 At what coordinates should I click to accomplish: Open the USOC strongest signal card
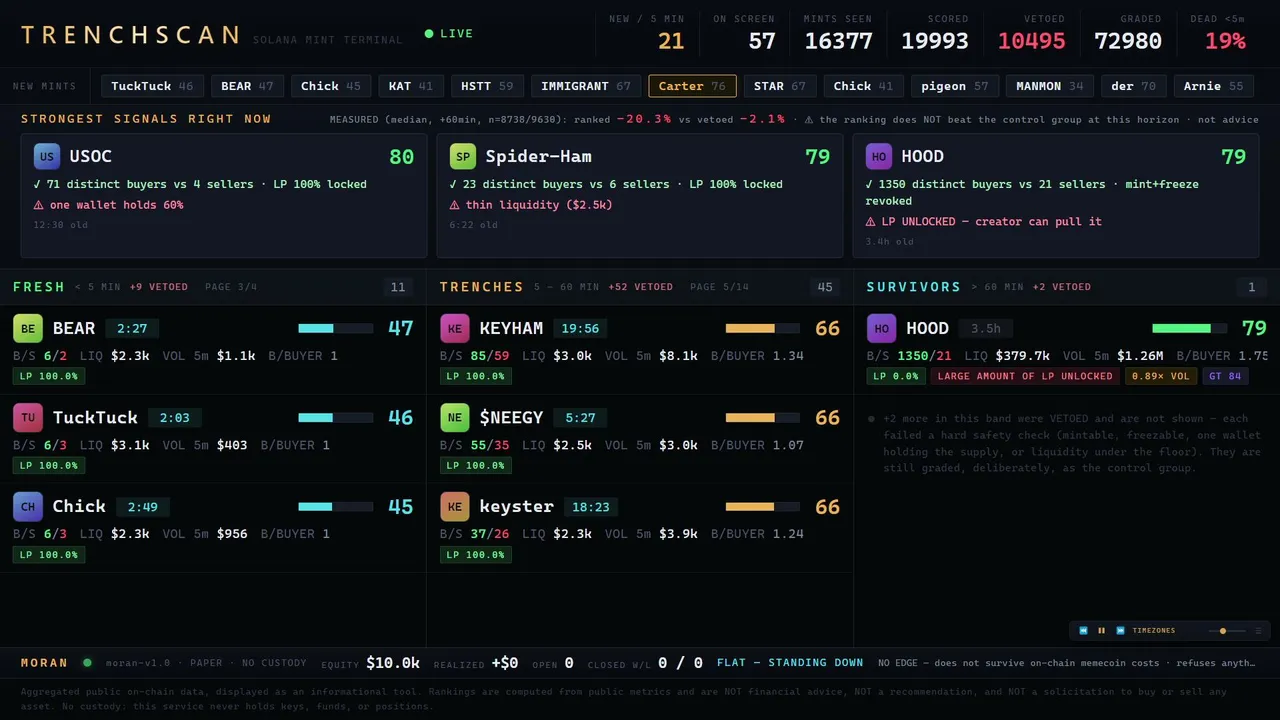click(x=224, y=196)
